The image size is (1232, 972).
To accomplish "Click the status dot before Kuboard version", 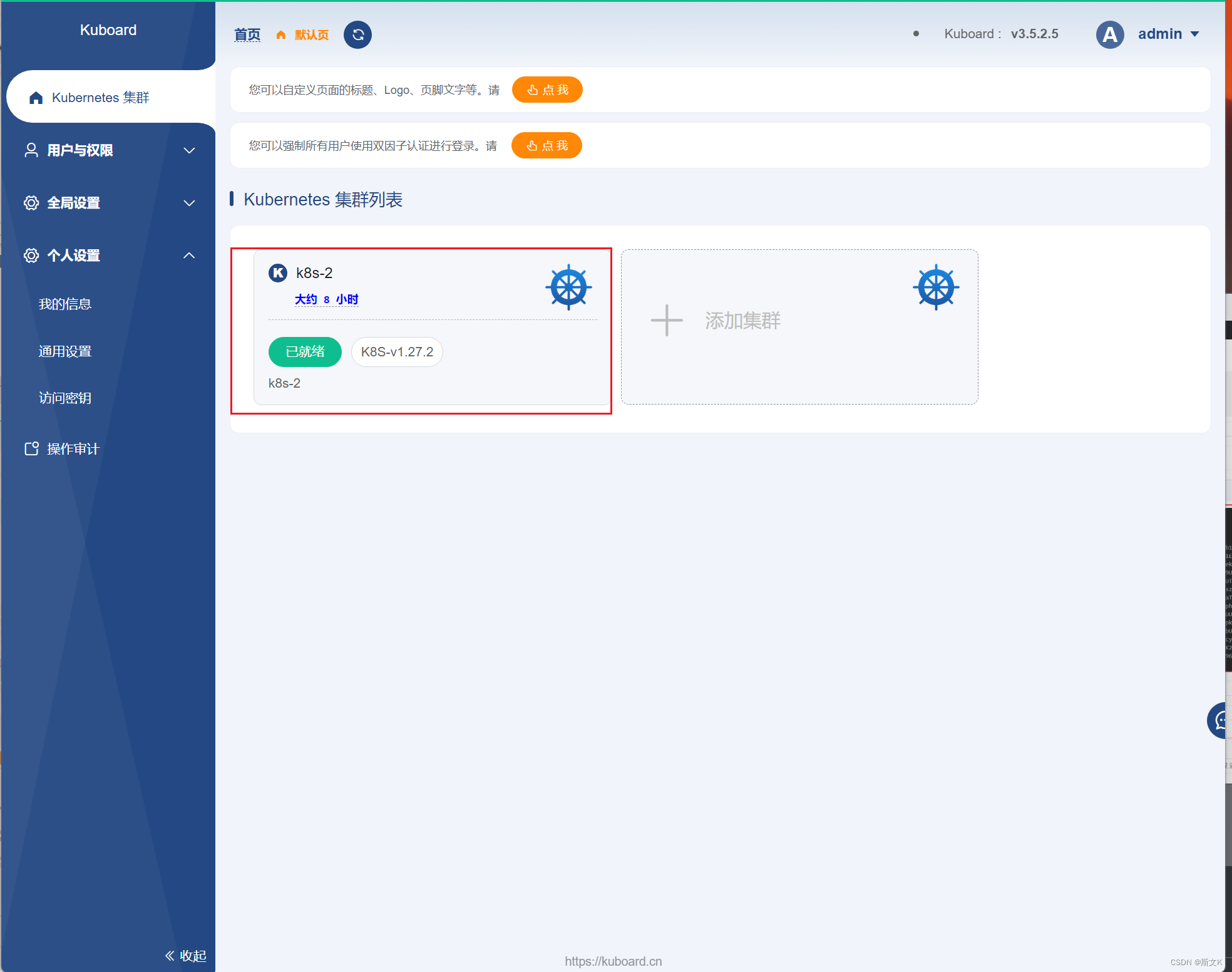I will click(916, 34).
